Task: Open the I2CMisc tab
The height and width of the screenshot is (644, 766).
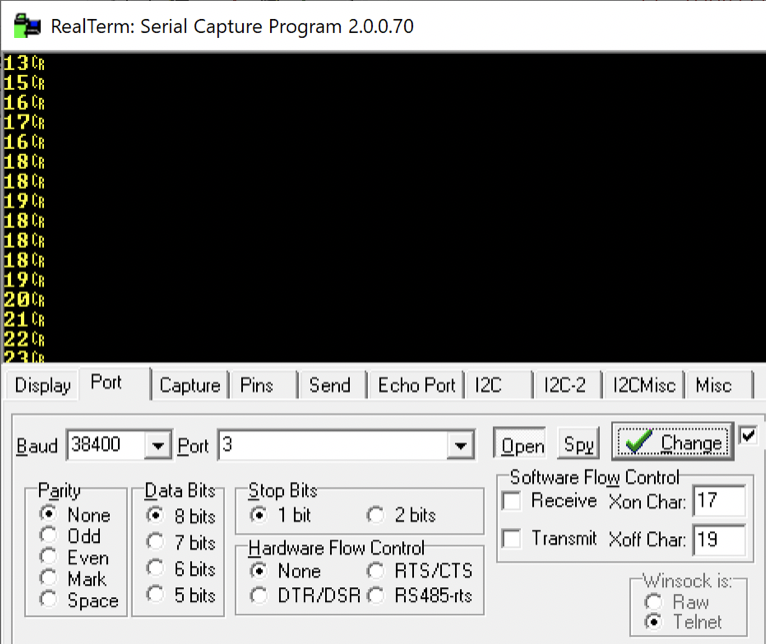Action: pos(643,385)
